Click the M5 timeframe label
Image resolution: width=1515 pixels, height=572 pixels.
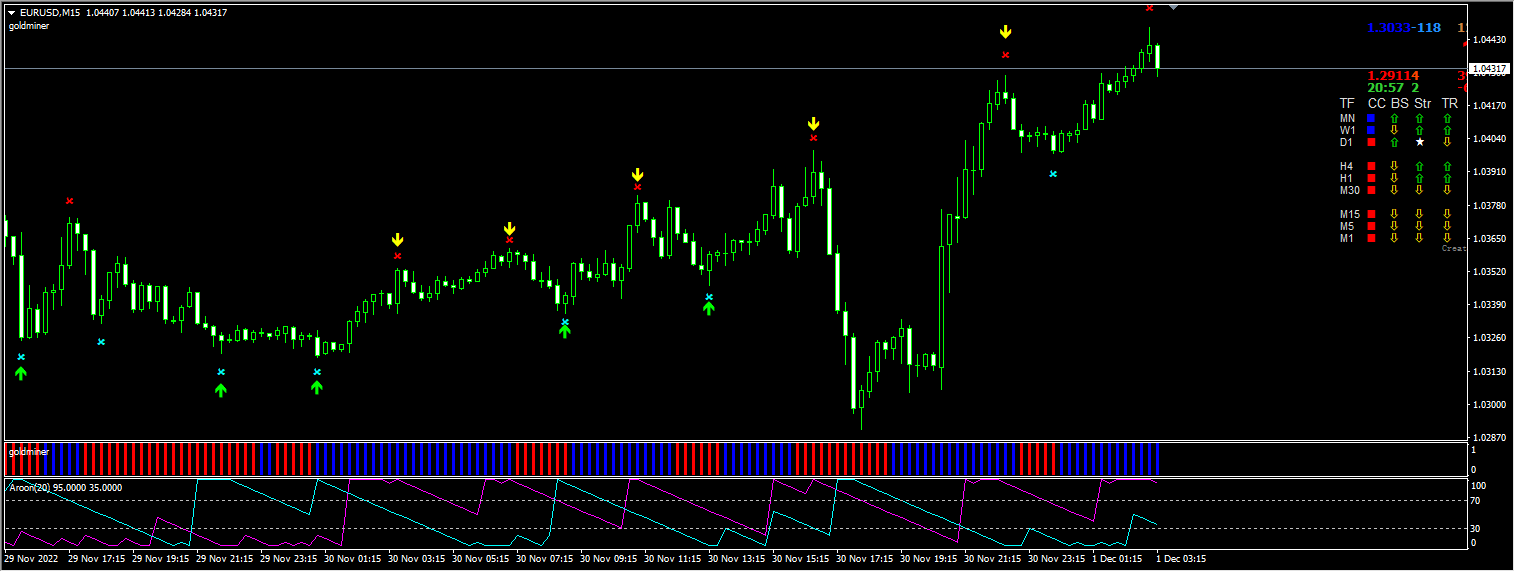(x=1347, y=226)
